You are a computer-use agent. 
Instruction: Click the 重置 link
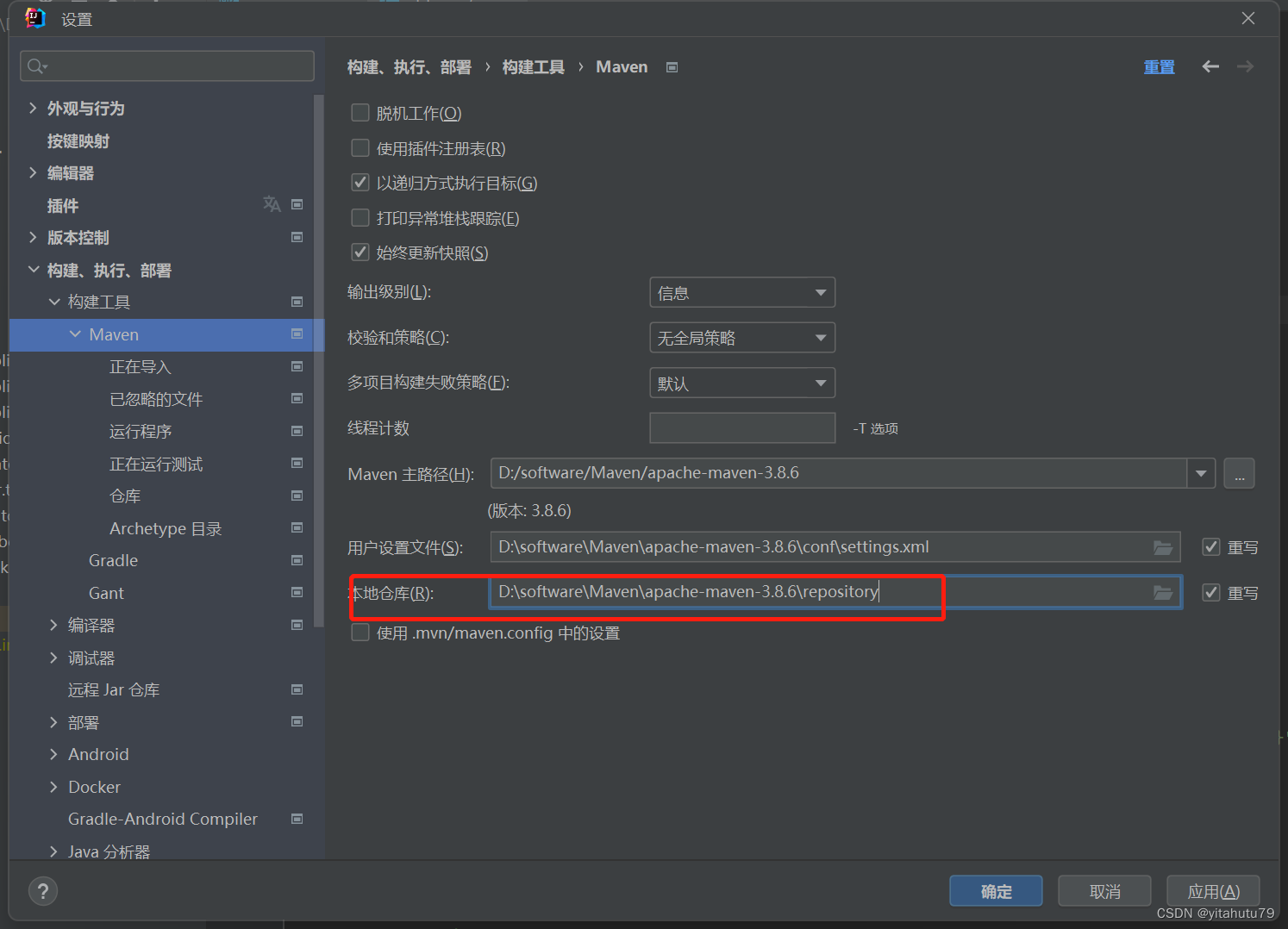tap(1159, 67)
